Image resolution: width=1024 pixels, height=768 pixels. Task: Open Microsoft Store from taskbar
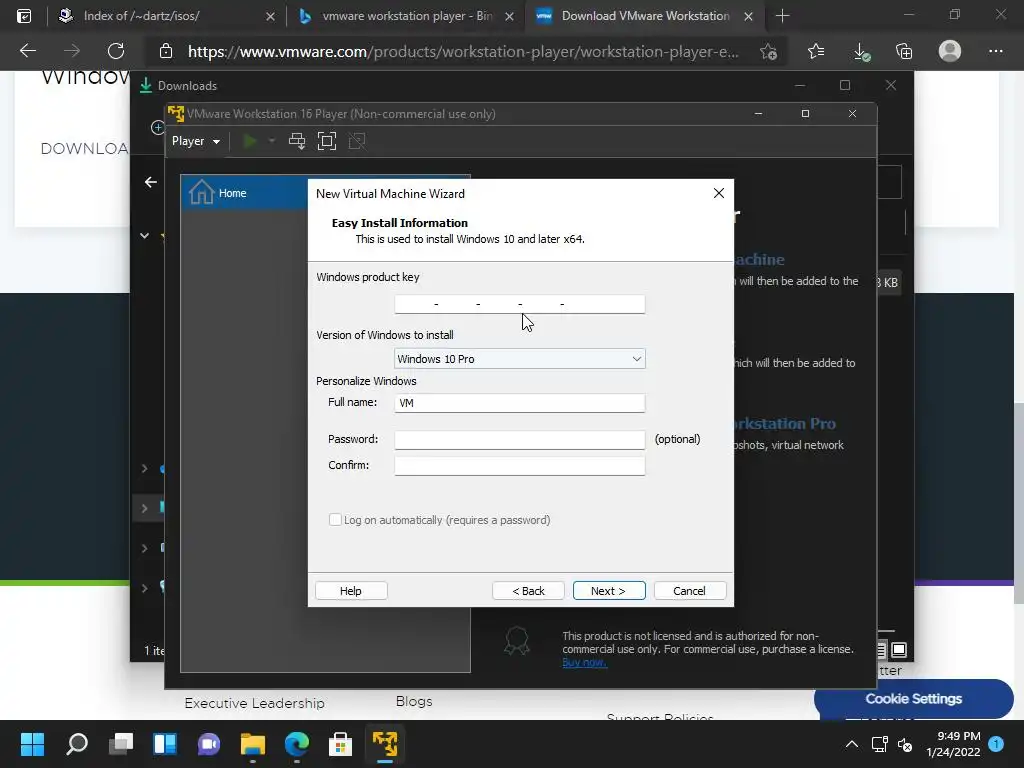340,744
